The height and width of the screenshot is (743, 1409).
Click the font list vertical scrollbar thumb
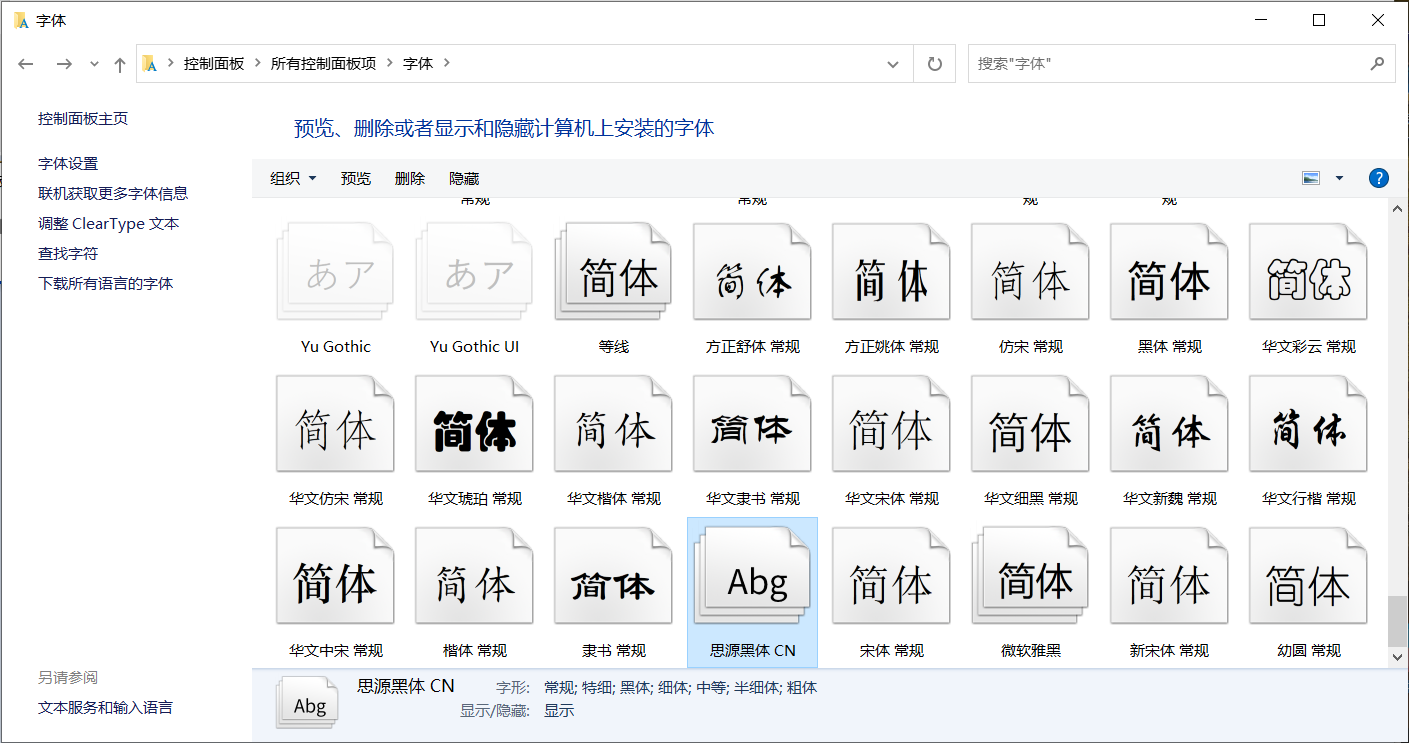(1398, 621)
